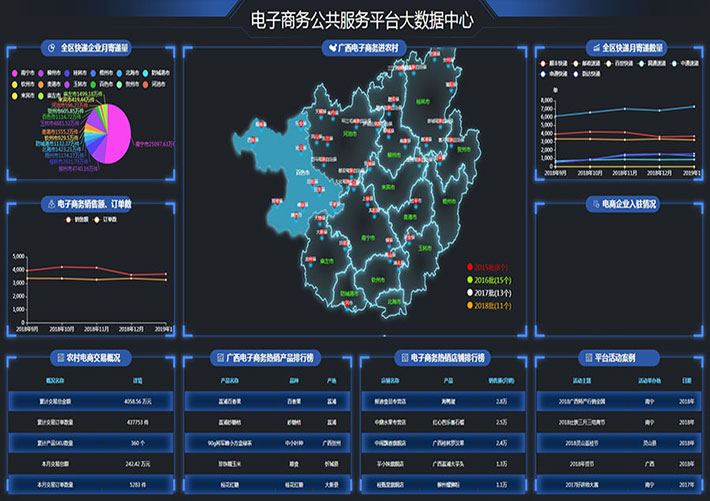The width and height of the screenshot is (710, 501).
Task: Click the 南宁市25097.63万件 pie label
Action: tap(154, 144)
